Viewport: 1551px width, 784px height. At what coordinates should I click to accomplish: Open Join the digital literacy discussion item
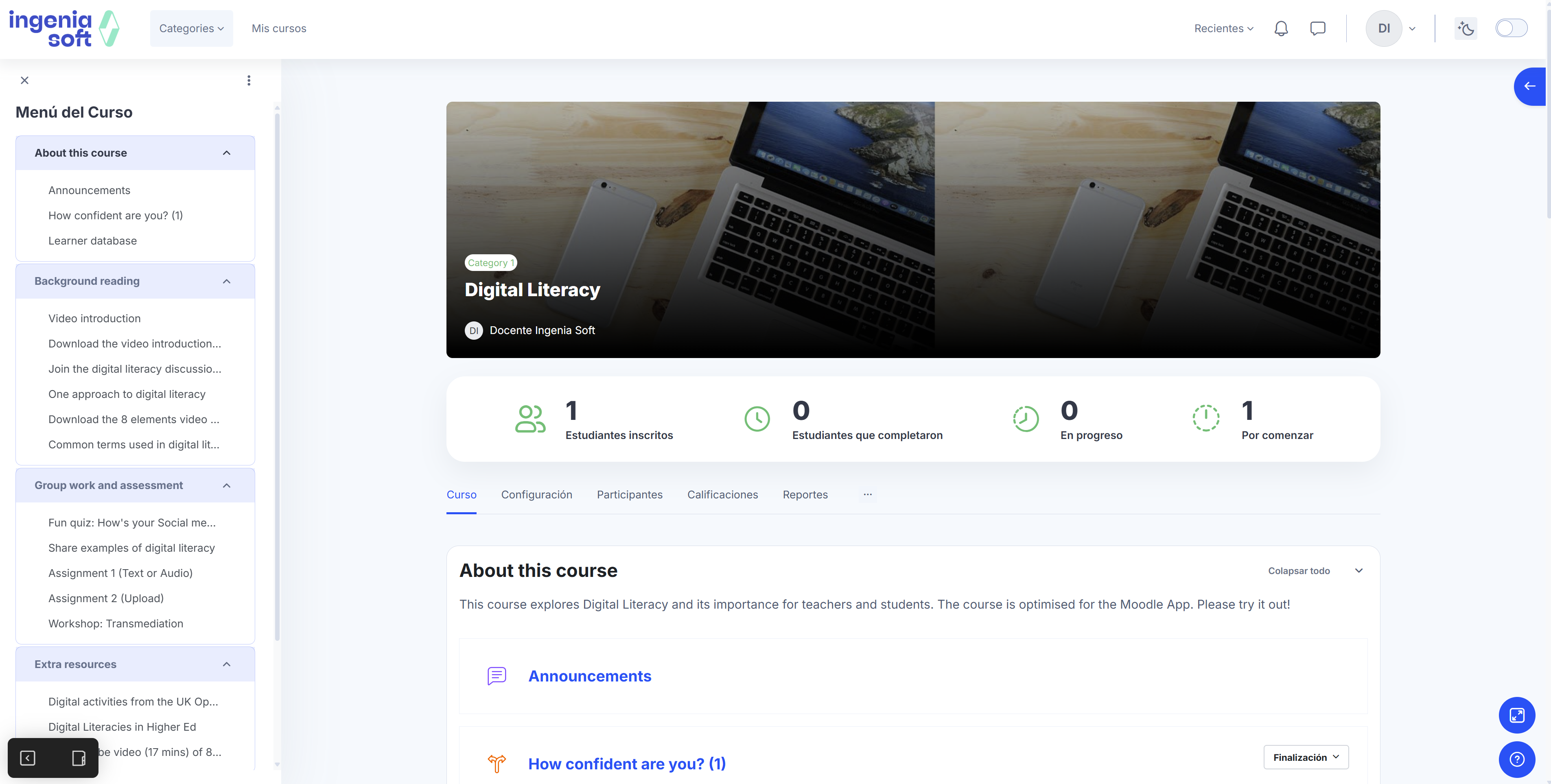click(135, 369)
